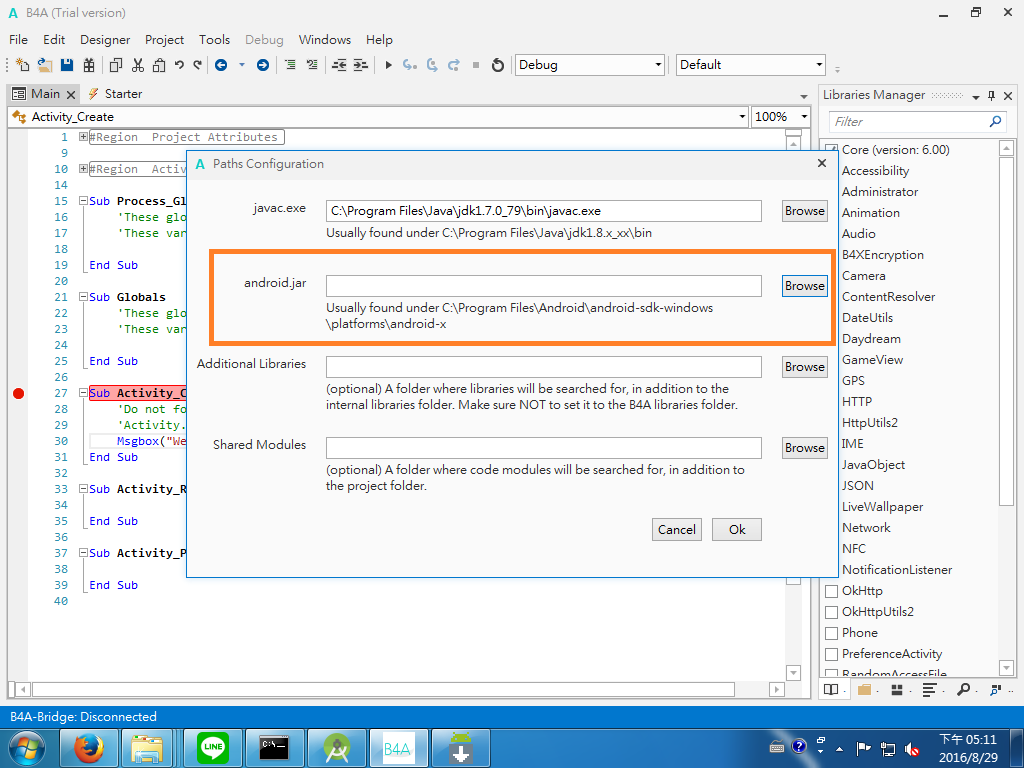The image size is (1024, 768).
Task: Click the Export As Zip toolbar icon
Action: pos(89,65)
